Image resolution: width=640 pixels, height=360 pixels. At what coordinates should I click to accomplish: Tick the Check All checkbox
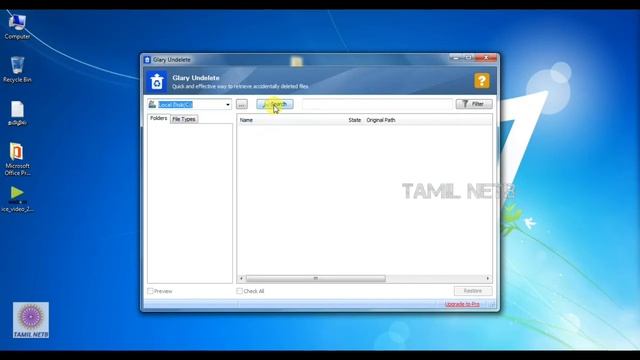pos(240,291)
